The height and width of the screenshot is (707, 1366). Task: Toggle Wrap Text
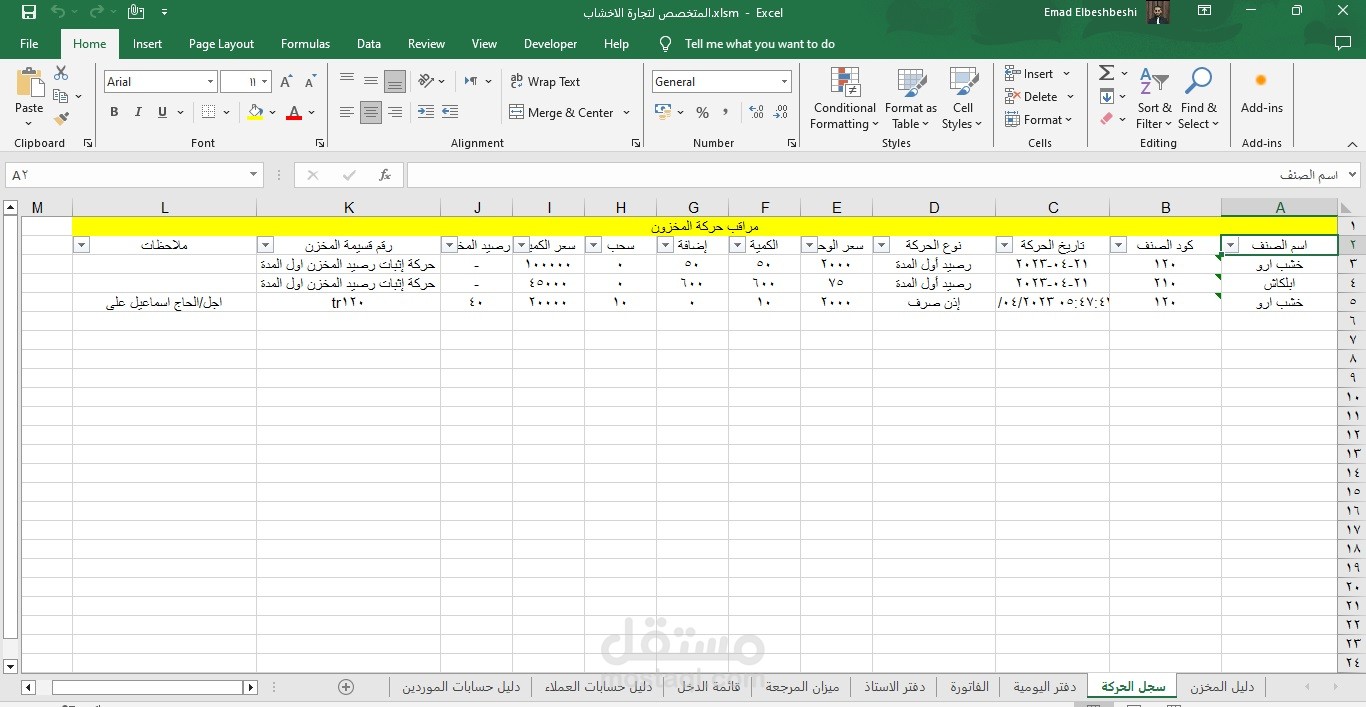point(545,82)
